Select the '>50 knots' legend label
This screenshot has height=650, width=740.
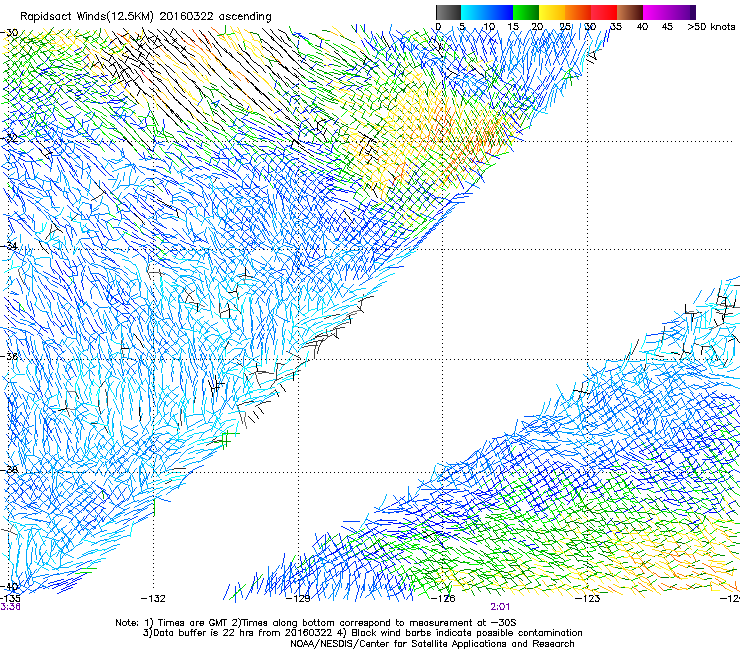point(711,27)
